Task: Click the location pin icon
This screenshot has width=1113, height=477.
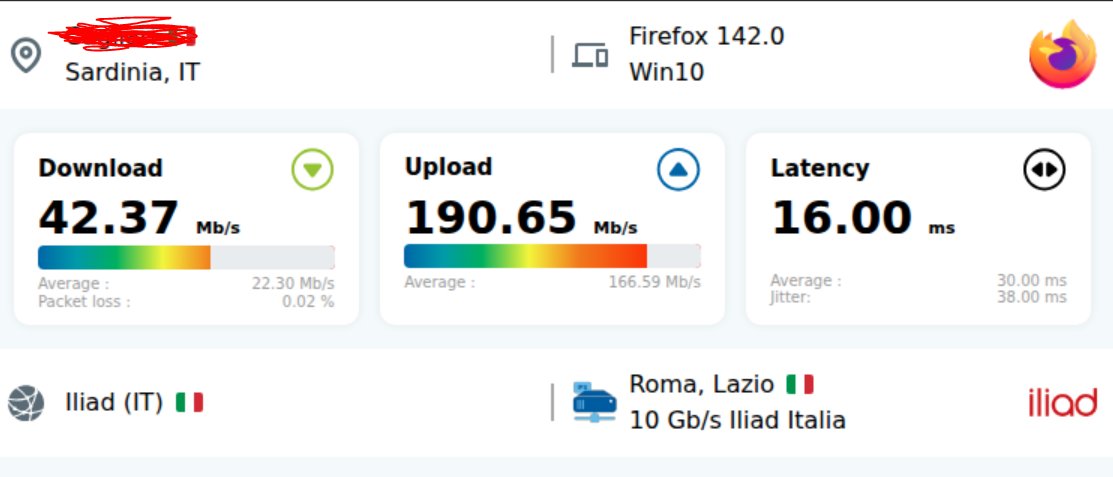Action: coord(25,55)
